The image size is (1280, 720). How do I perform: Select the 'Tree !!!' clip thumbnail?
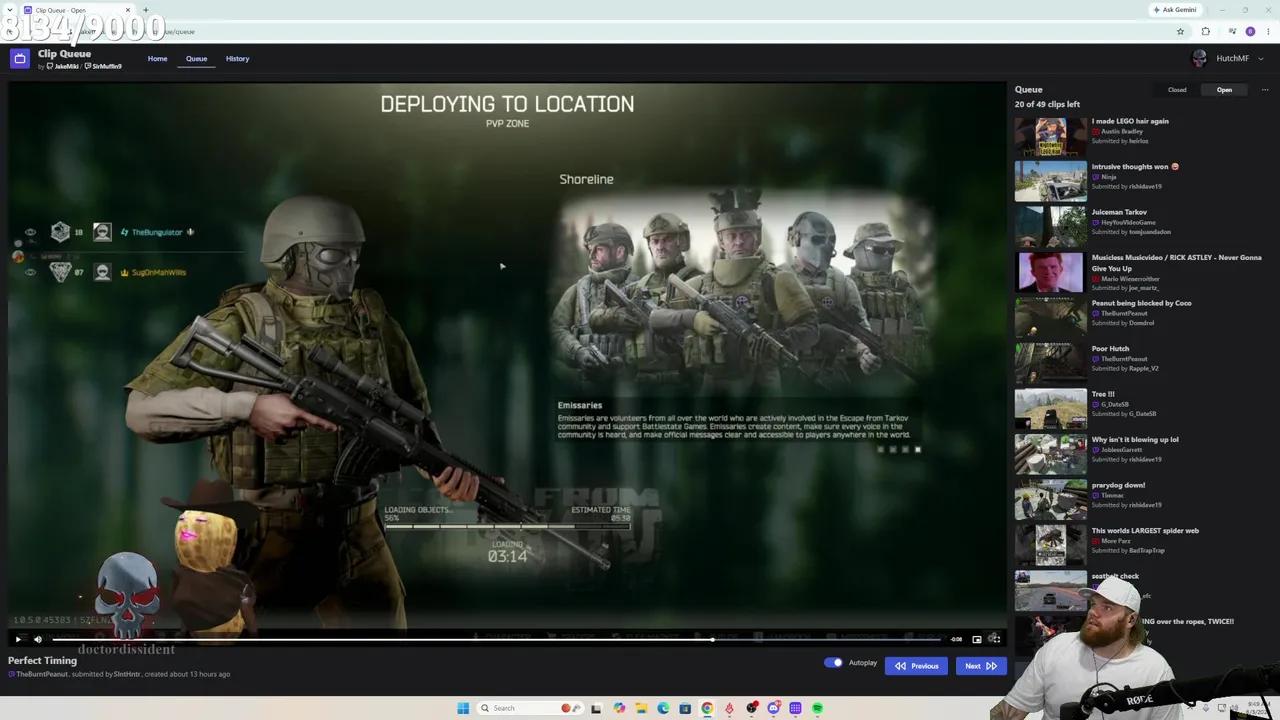coord(1050,409)
